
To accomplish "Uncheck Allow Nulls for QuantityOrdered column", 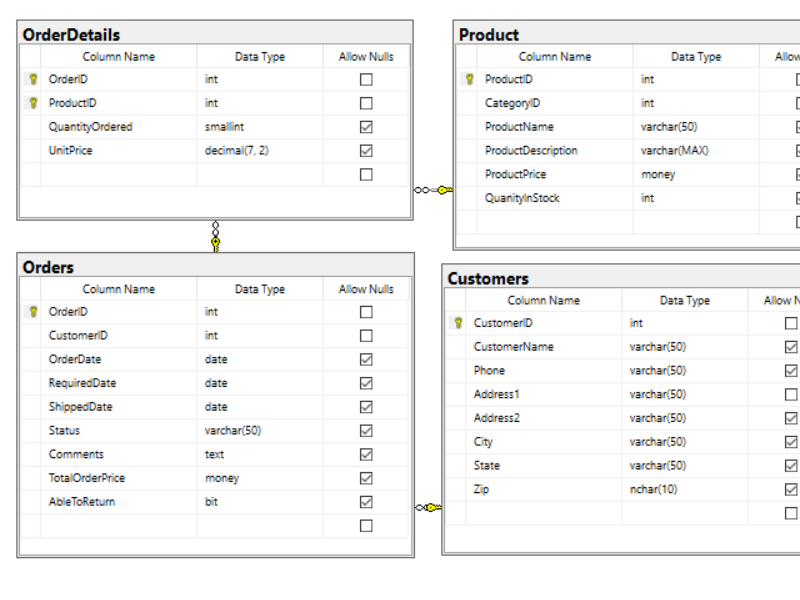I will (366, 127).
